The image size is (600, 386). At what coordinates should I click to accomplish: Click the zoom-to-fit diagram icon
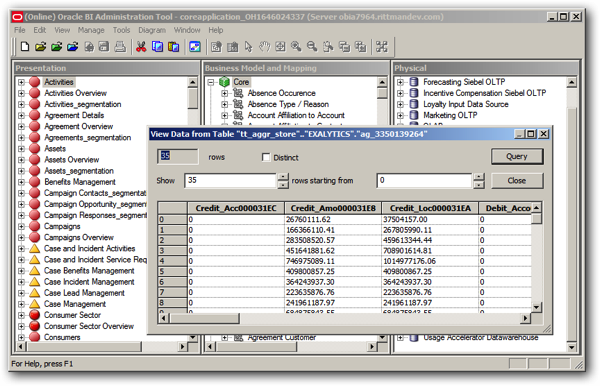click(280, 47)
